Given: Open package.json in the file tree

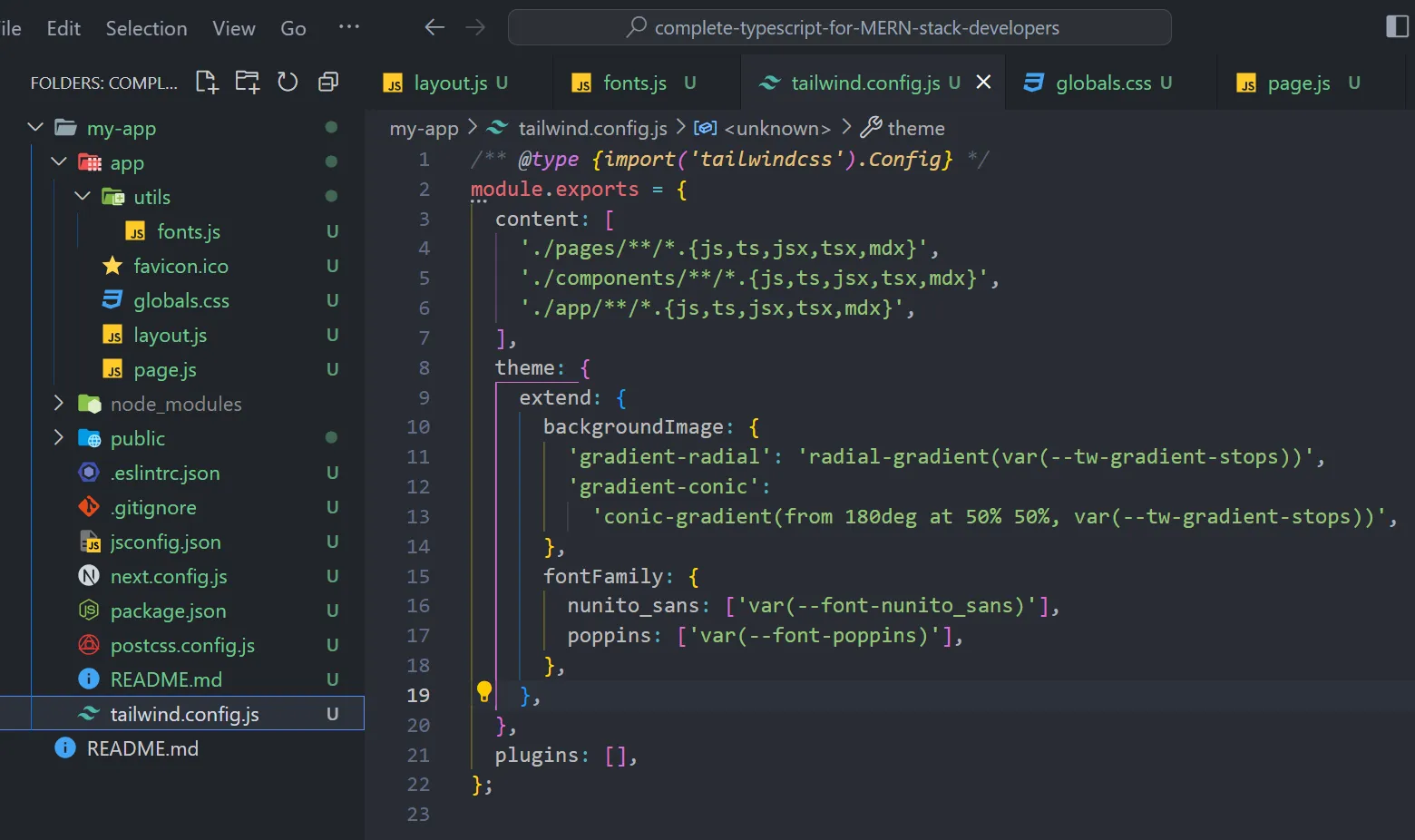Looking at the screenshot, I should tap(168, 611).
